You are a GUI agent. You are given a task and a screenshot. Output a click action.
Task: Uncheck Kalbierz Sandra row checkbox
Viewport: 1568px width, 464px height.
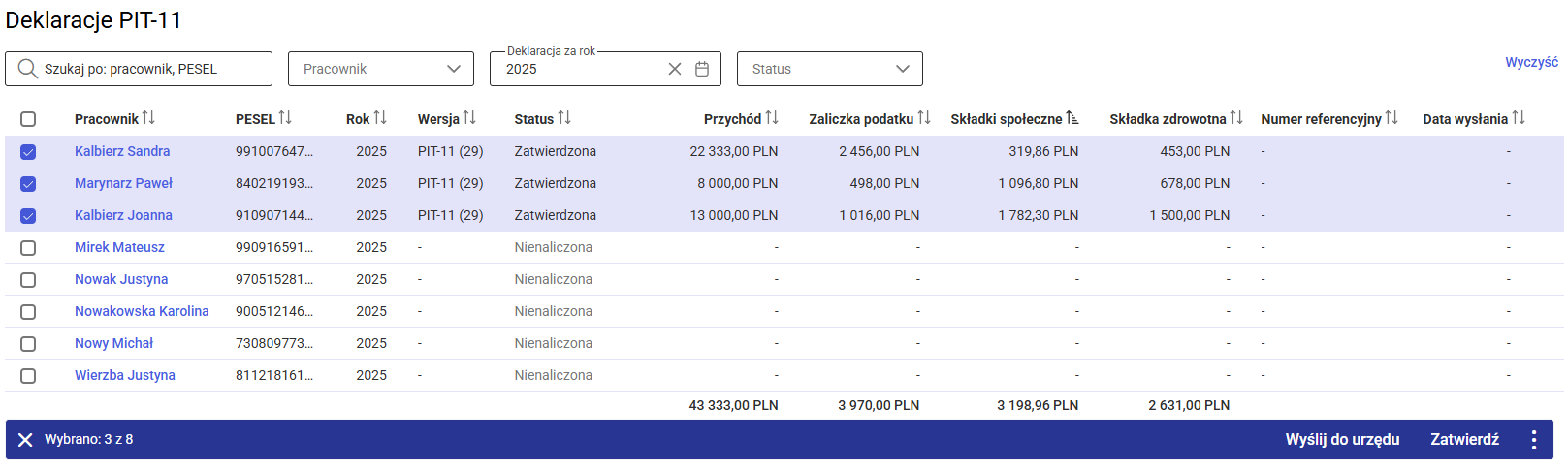point(28,152)
